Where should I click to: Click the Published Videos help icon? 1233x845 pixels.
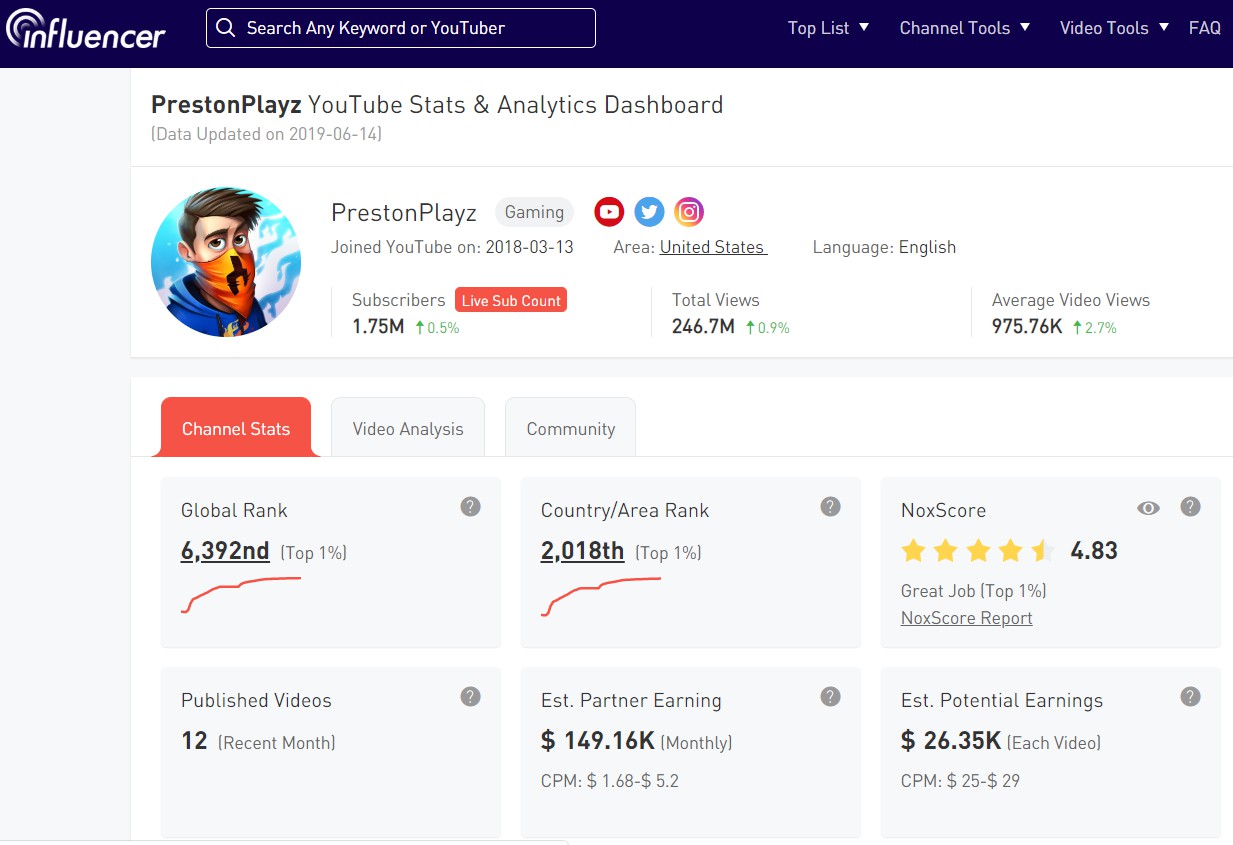[470, 697]
